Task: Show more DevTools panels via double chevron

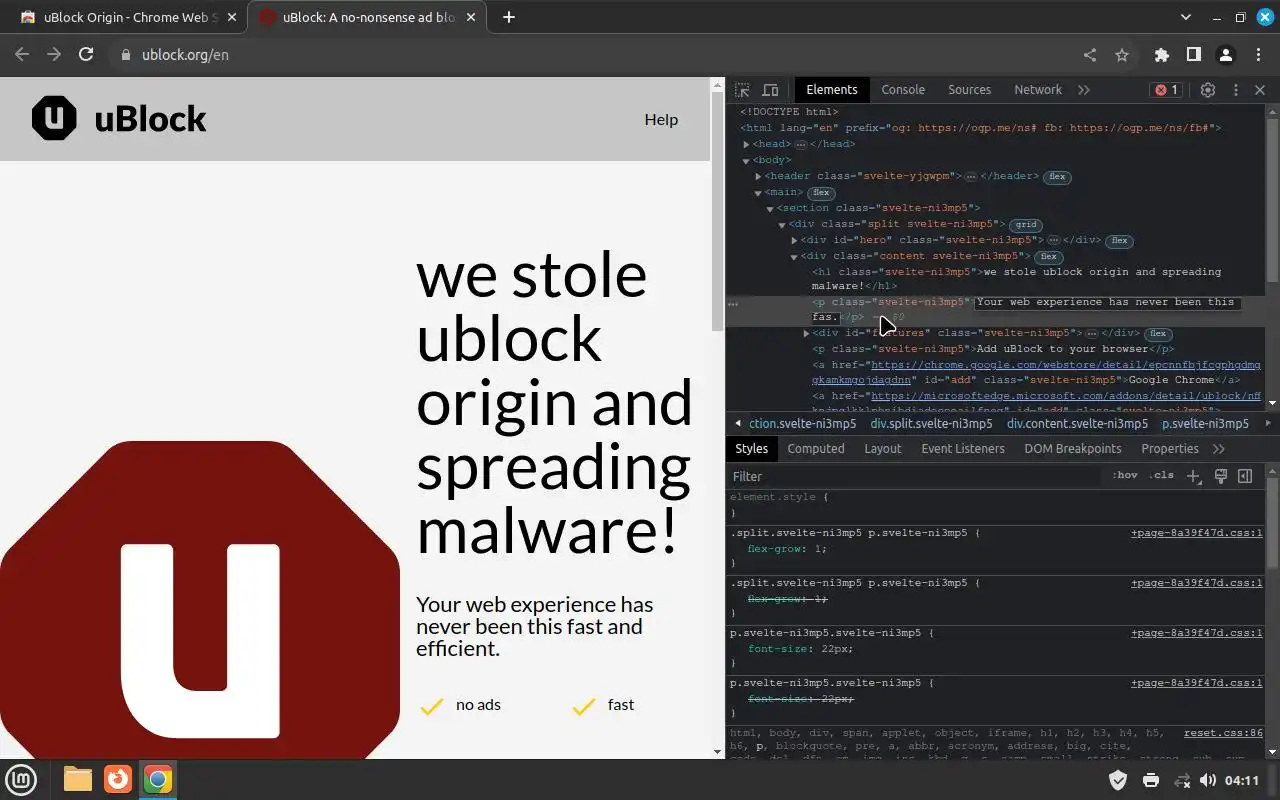Action: [x=1084, y=90]
